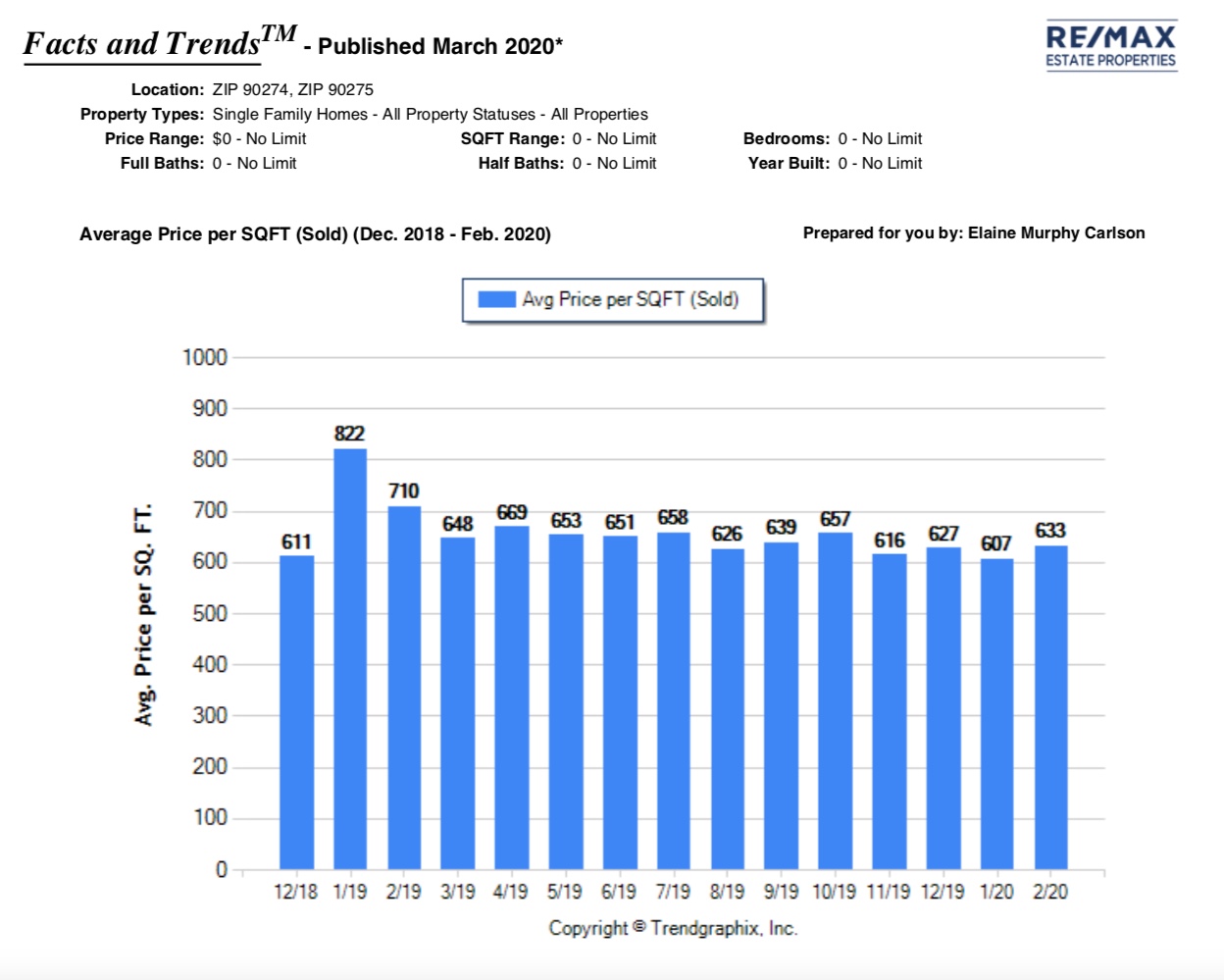The width and height of the screenshot is (1224, 980).
Task: Click the x-axis label '2/19'
Action: [x=404, y=892]
